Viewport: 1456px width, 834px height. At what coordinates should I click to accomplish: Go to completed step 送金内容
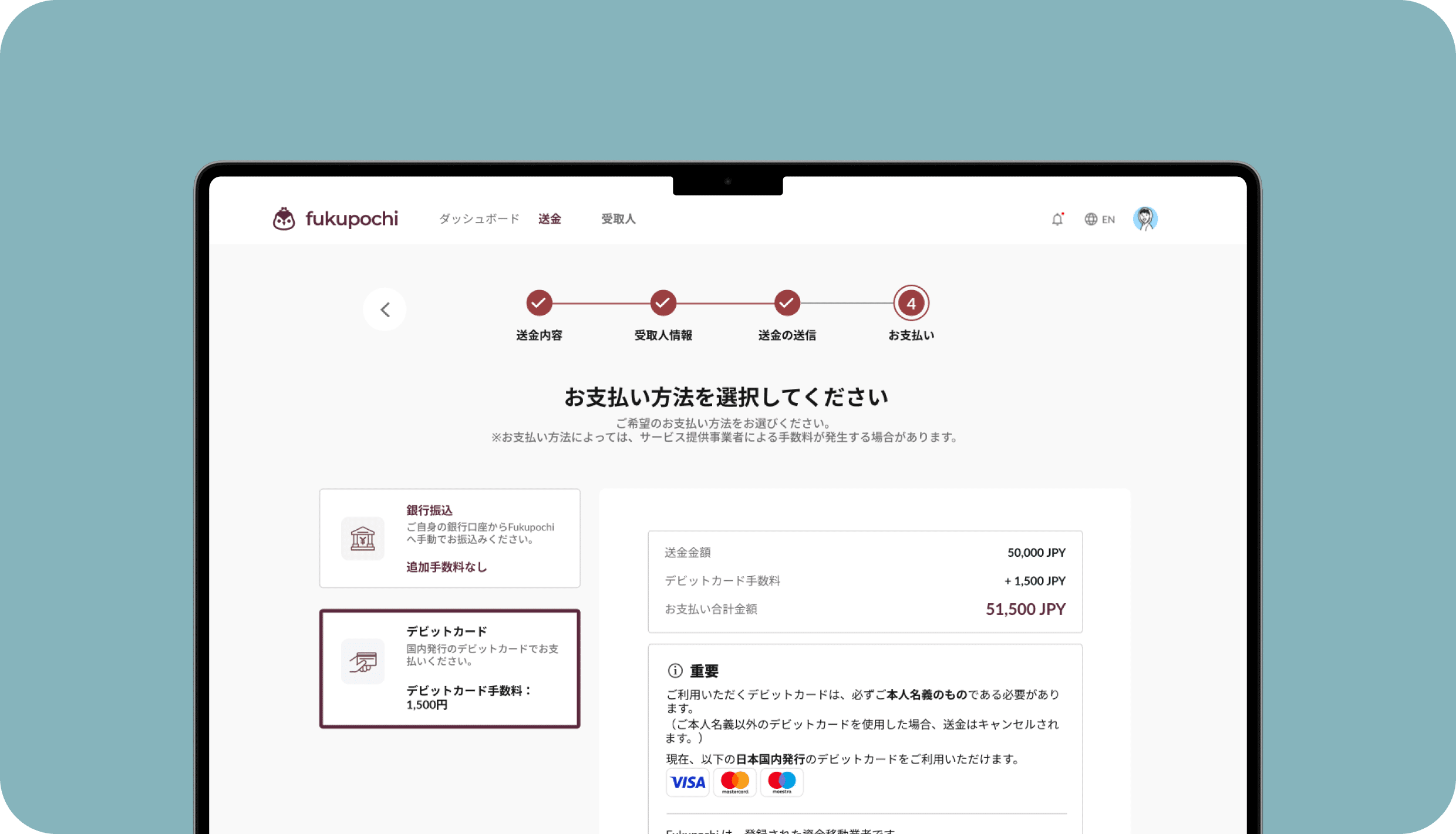click(539, 304)
